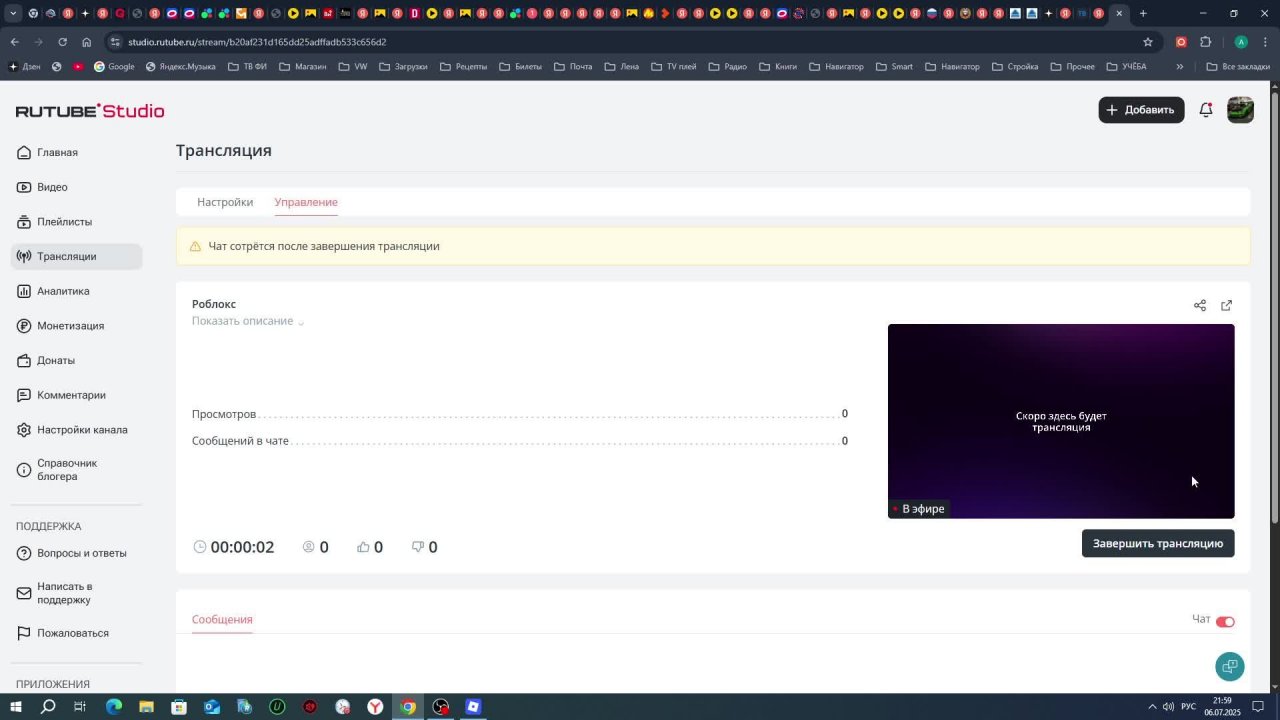Open the Навигатор bookmarks folder next to Книги
Viewport: 1280px width, 720px height.
pyautogui.click(x=836, y=67)
